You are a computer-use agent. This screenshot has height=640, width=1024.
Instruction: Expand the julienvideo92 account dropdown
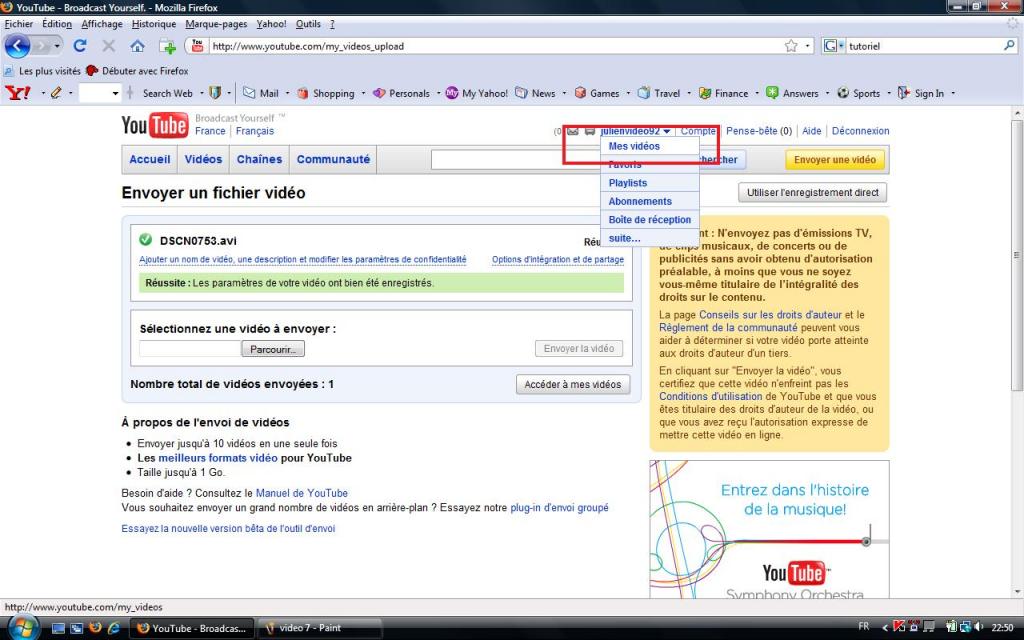(x=666, y=131)
